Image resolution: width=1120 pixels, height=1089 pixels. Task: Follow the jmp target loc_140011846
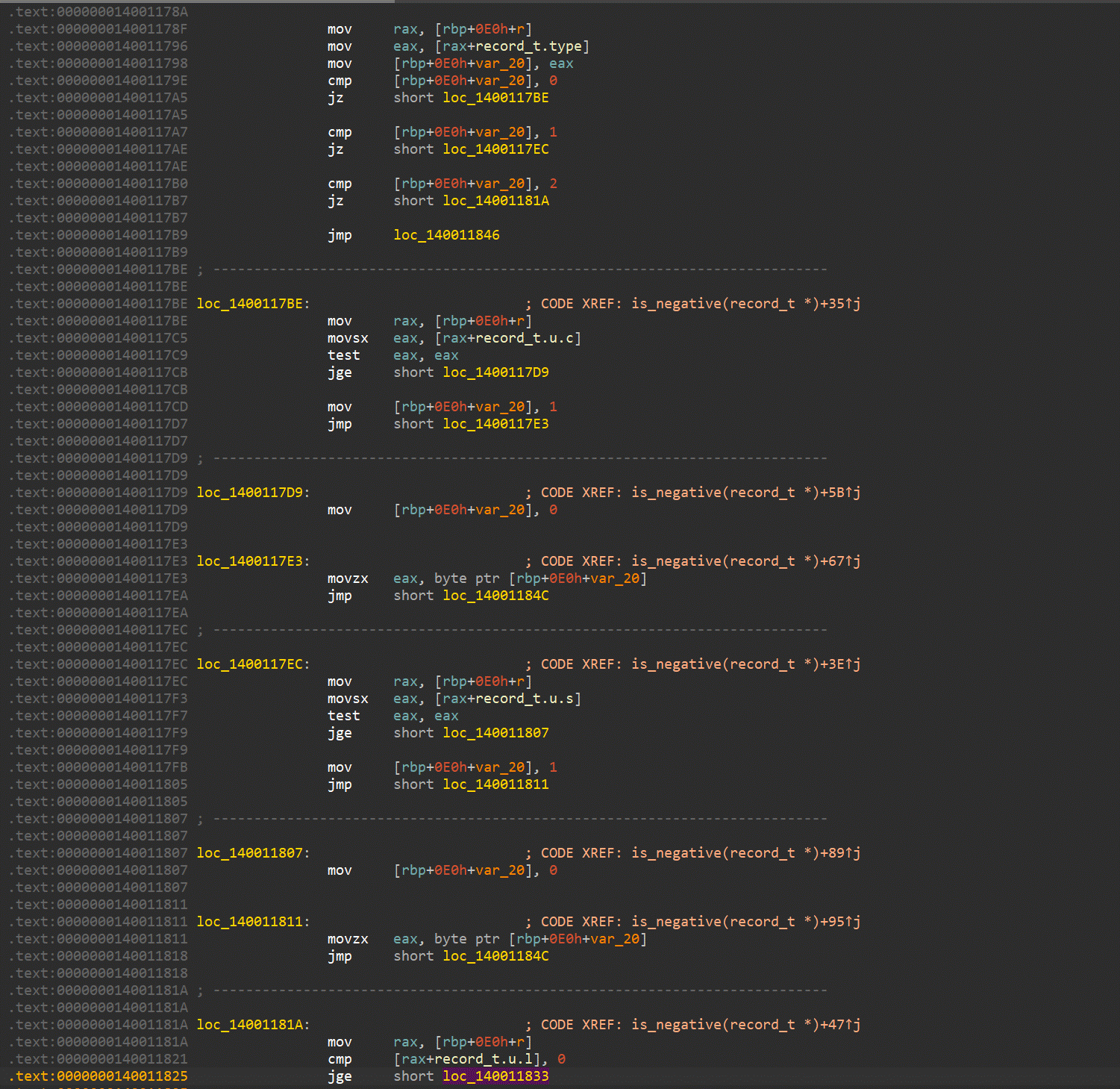(446, 235)
